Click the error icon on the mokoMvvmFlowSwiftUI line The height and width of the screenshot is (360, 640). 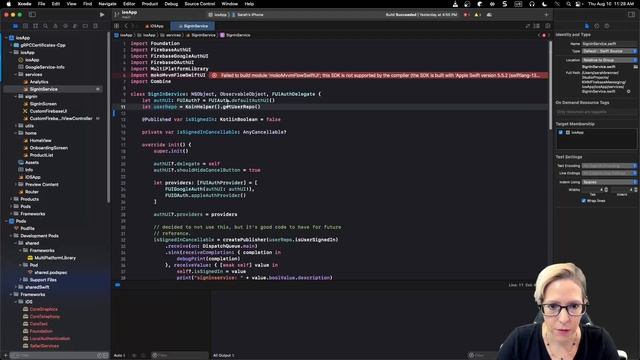214,76
